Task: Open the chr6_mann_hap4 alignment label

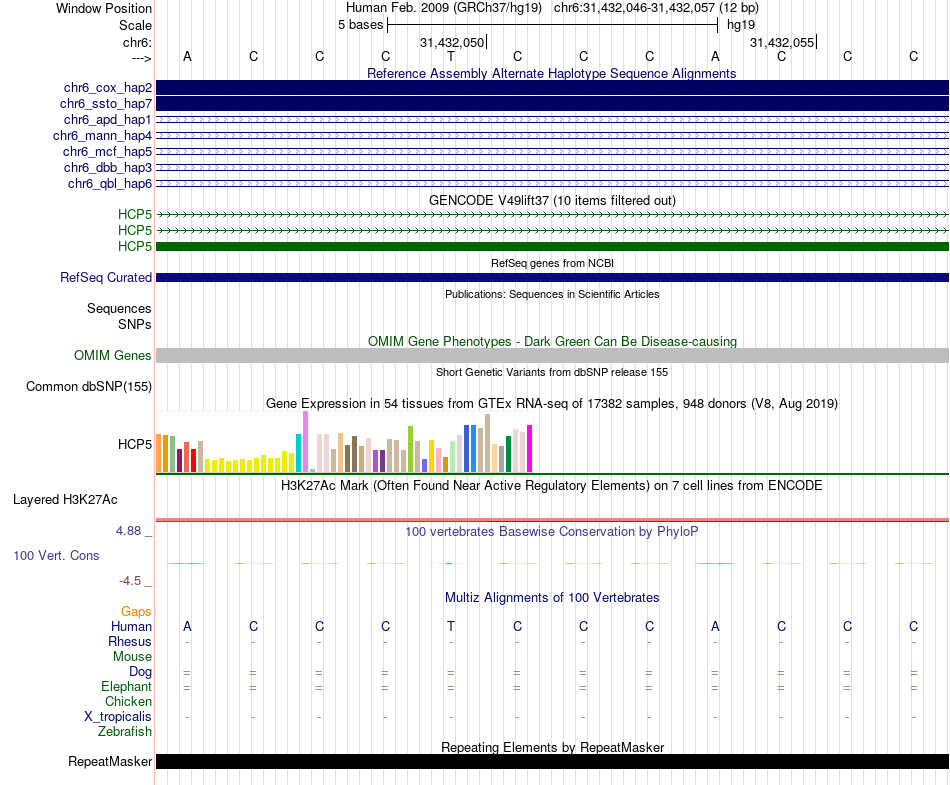Action: (102, 136)
